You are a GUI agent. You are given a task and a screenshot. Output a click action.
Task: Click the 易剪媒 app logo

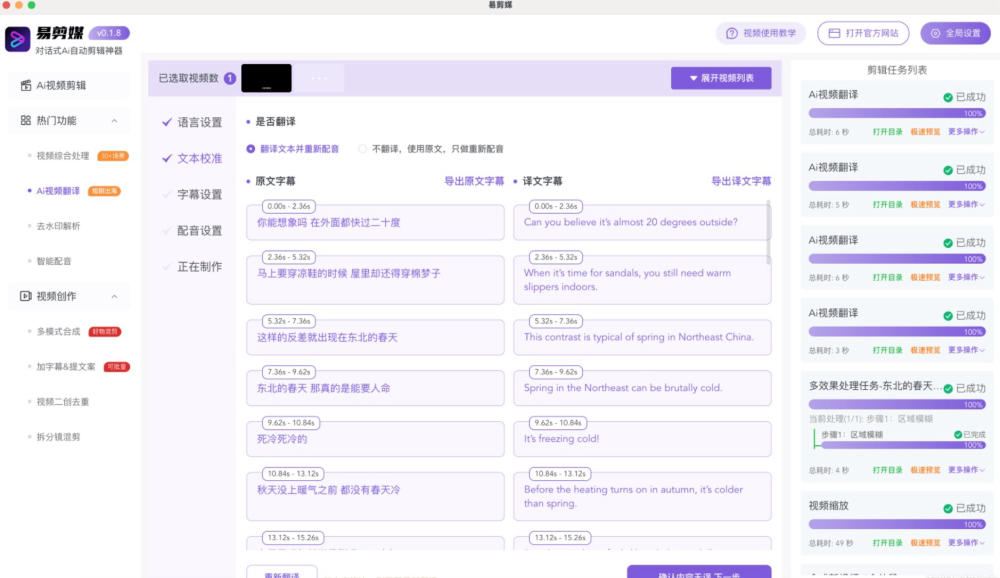[x=19, y=36]
